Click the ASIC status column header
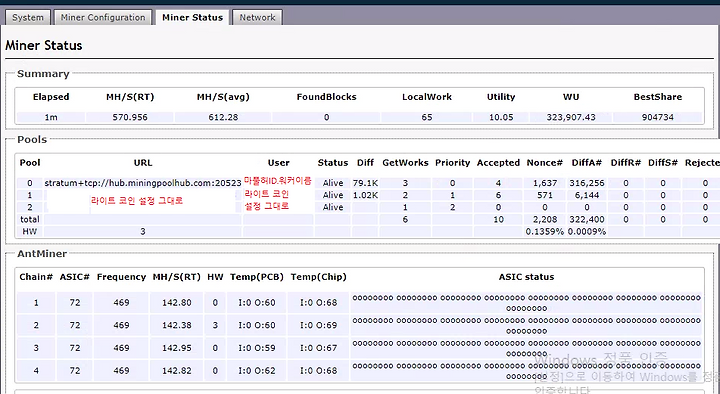This screenshot has height=394, width=720. click(x=526, y=277)
